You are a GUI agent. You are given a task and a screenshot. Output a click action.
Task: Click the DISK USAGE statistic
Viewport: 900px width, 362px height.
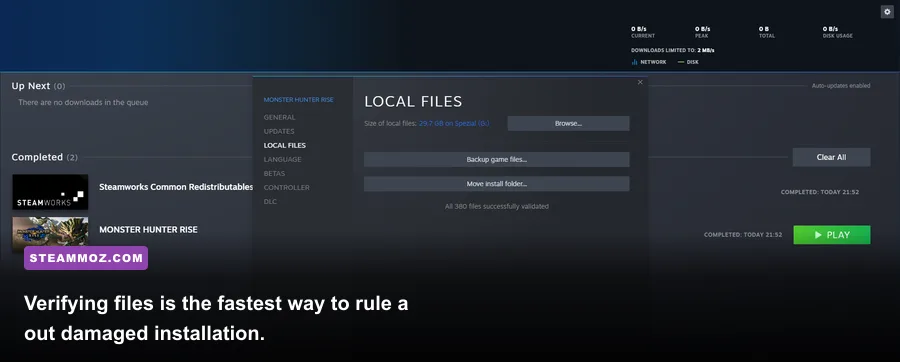click(837, 32)
